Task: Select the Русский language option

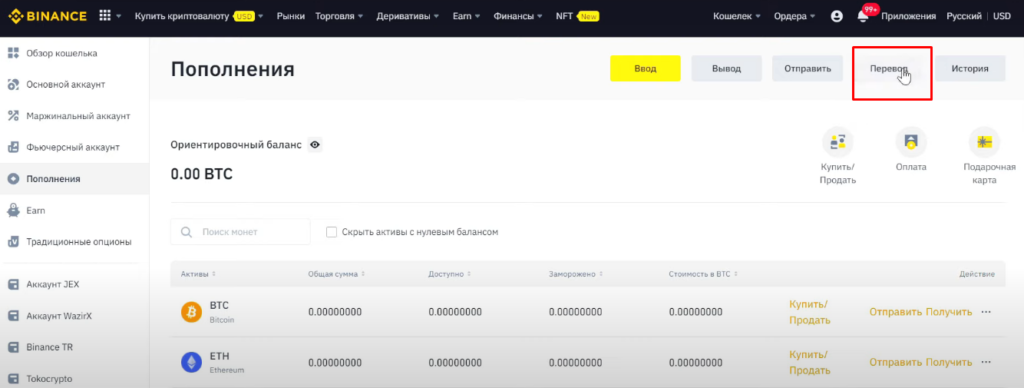Action: tap(964, 16)
